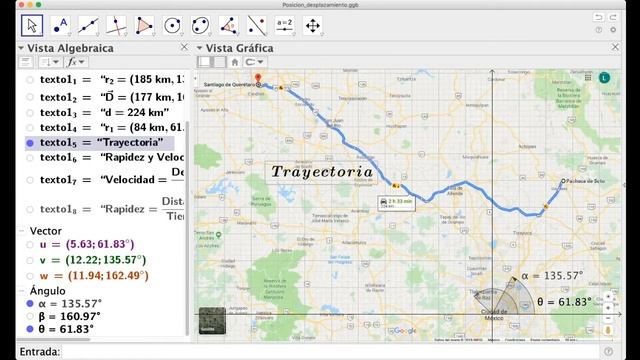Select the Angle tool
Screen dimensions: 640x360
click(228, 26)
